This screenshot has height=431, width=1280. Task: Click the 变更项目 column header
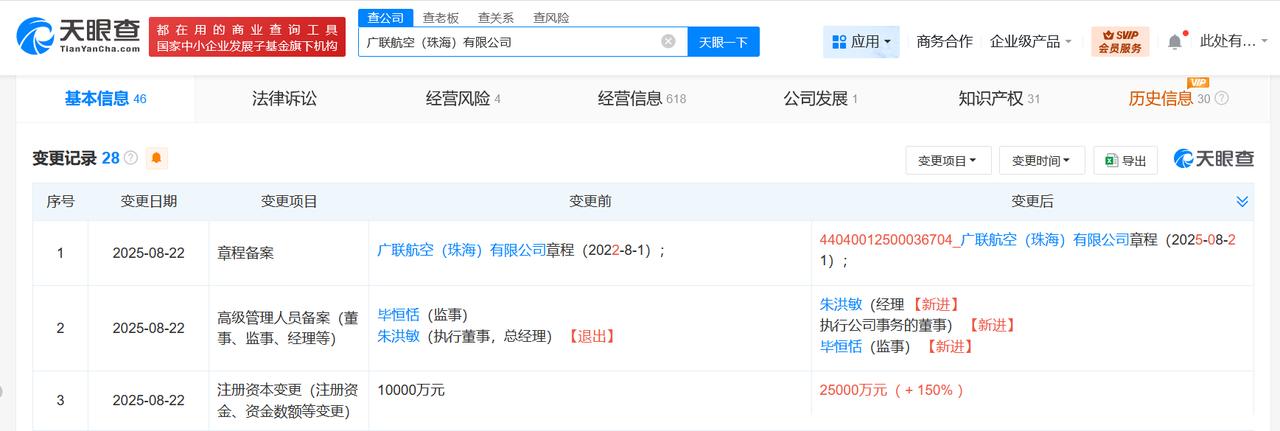pyautogui.click(x=289, y=201)
